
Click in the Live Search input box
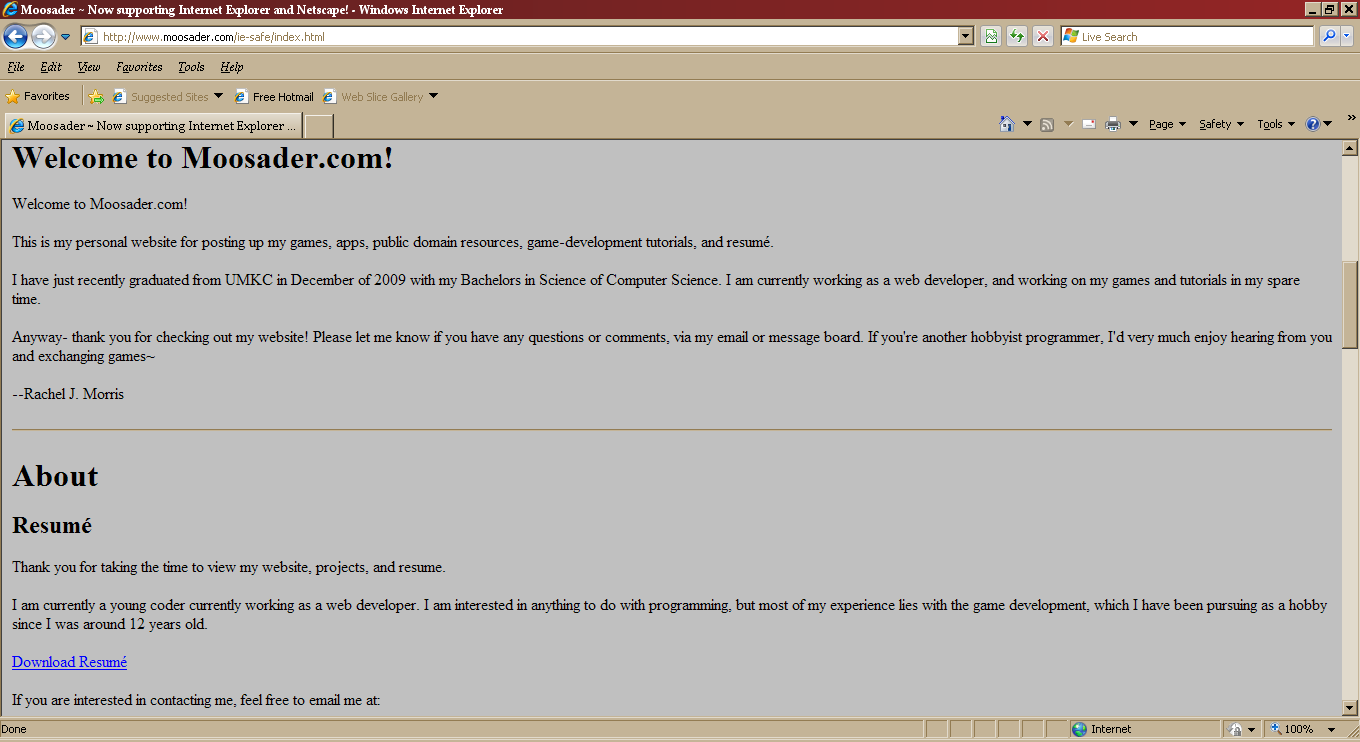tap(1195, 37)
